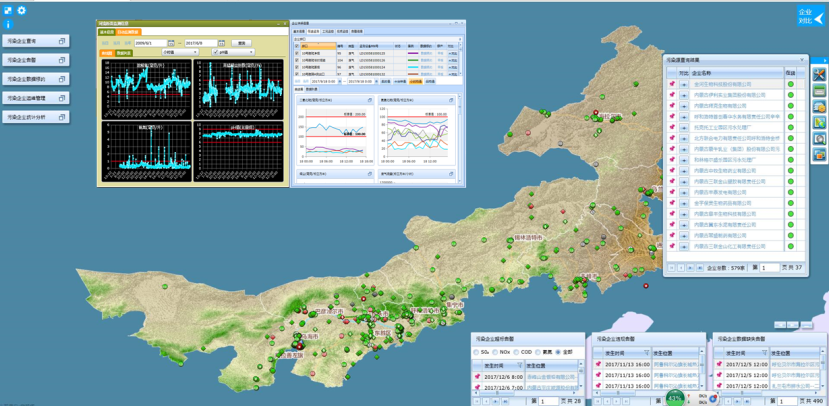
Task: Switch to the orange highlighted tab in chart window
Action: click(x=128, y=32)
